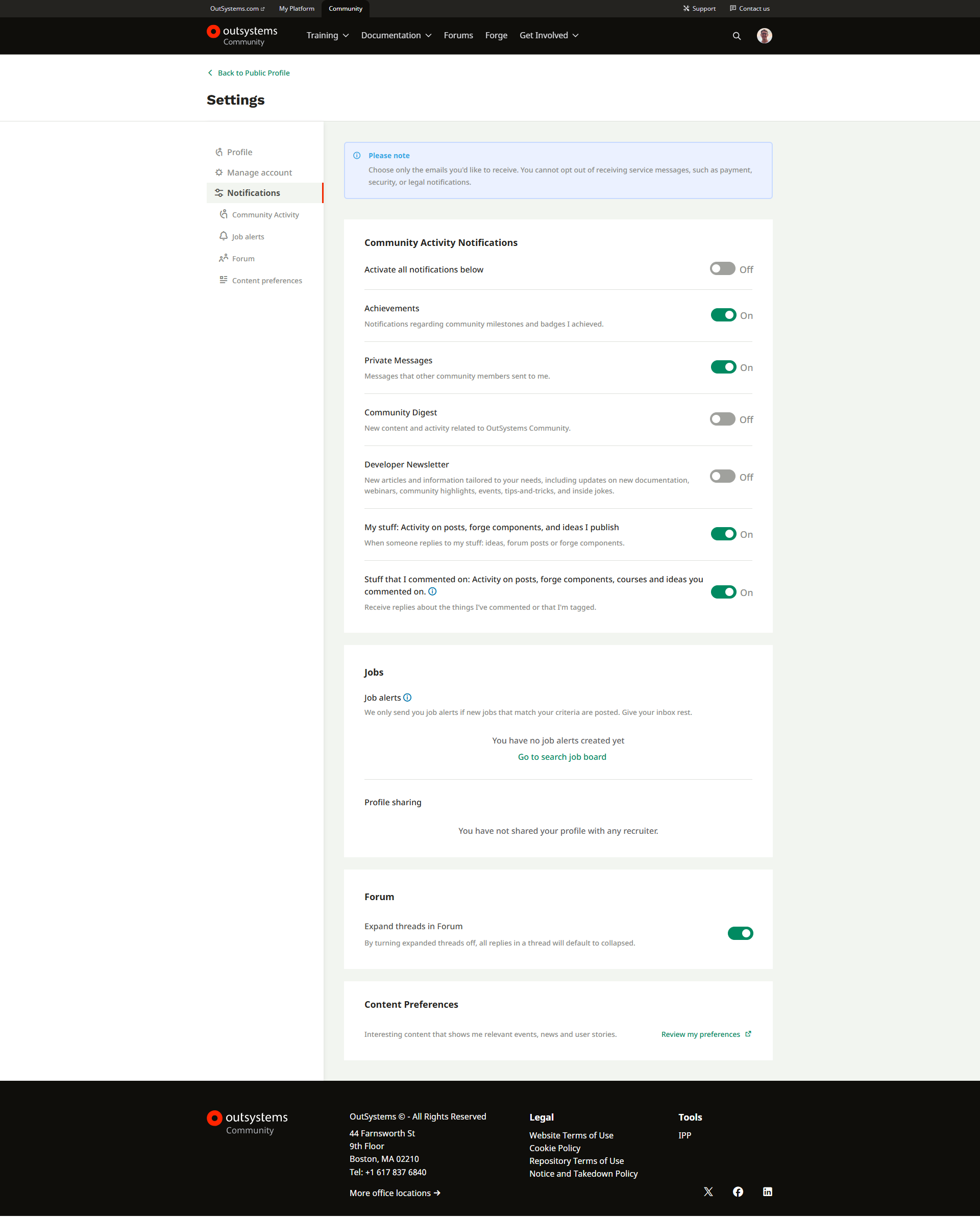The image size is (980, 1217).
Task: Click the Job alerts bell in sidebar
Action: point(224,237)
